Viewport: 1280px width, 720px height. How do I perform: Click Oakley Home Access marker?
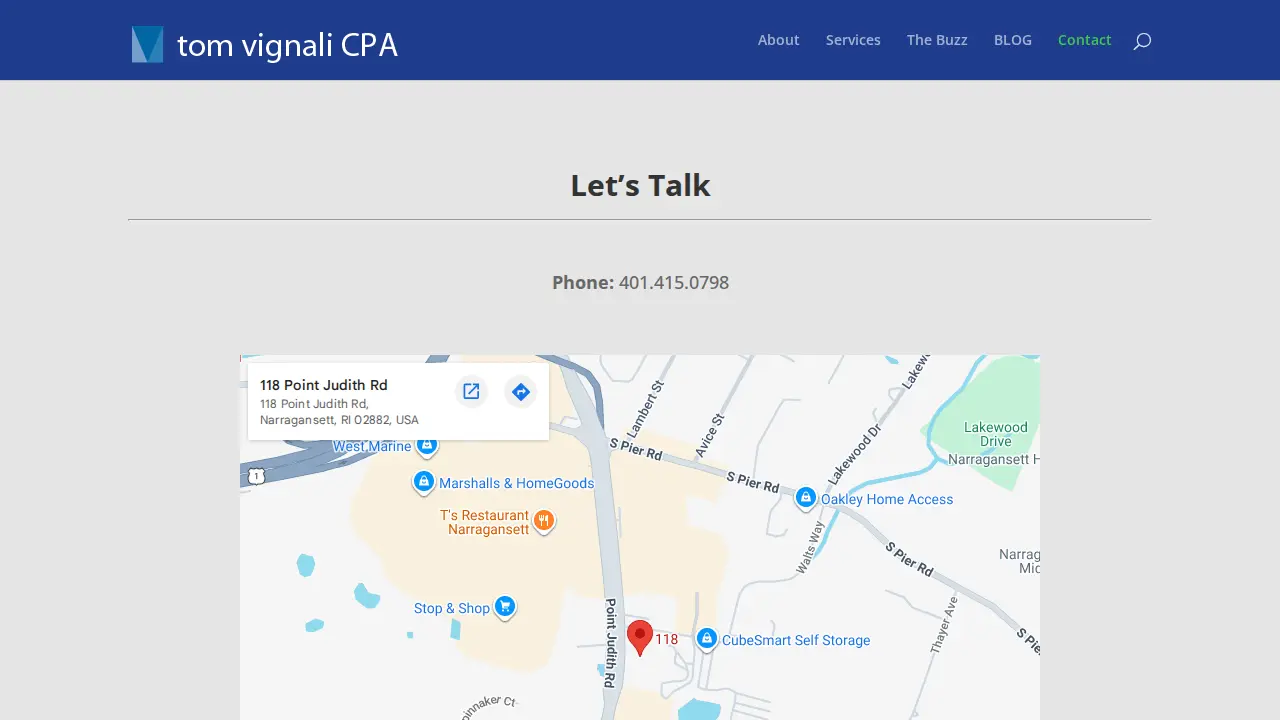(806, 498)
